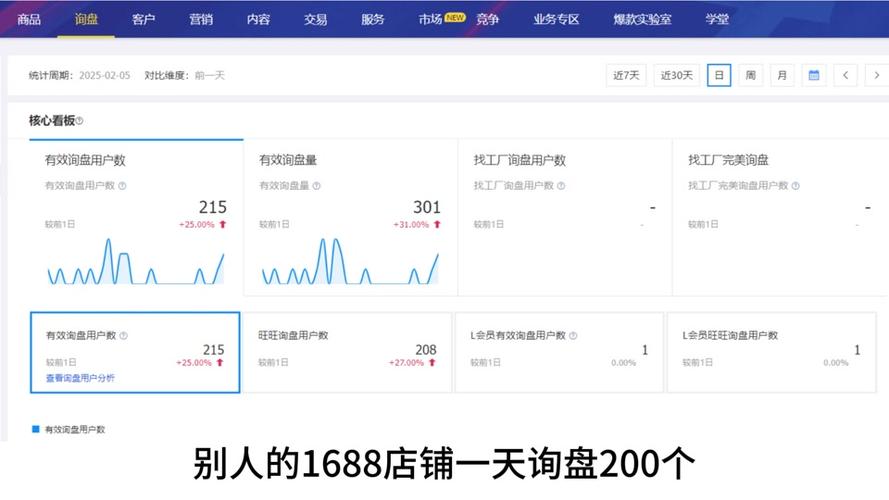889x500 pixels.
Task: Go to the 服务 tab
Action: [372, 19]
